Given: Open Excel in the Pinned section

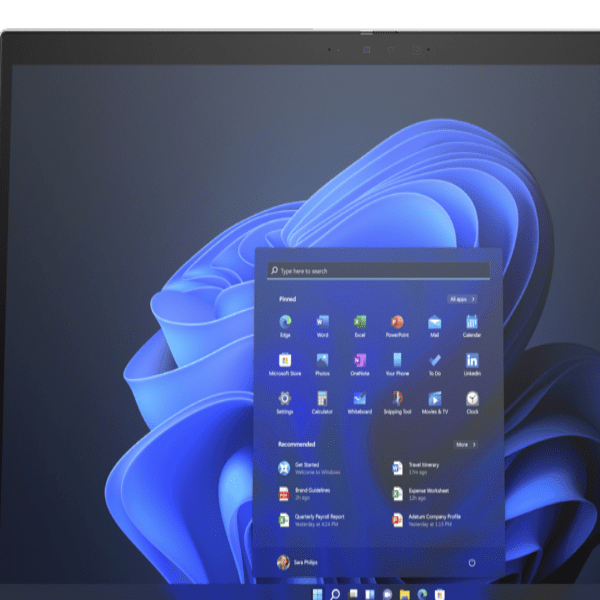Looking at the screenshot, I should (x=360, y=326).
